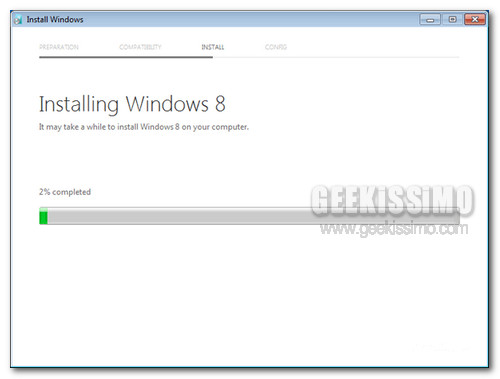Click the "It may take a while" description text
Viewport: 500px width, 379px height.
pos(144,127)
